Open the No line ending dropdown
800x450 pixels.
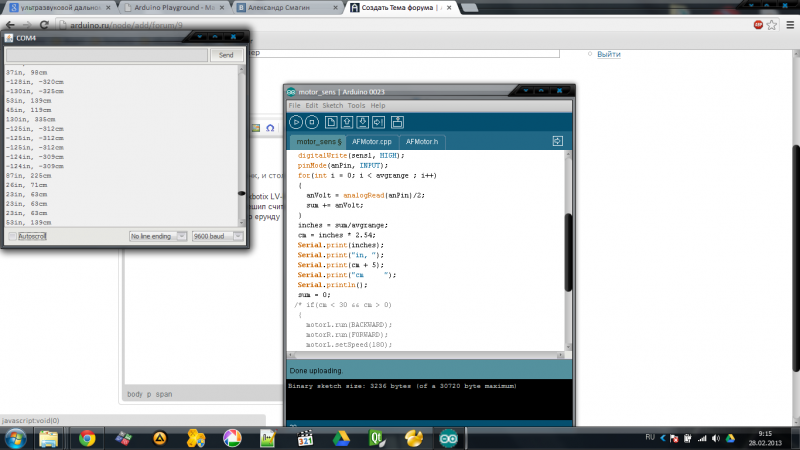click(158, 236)
